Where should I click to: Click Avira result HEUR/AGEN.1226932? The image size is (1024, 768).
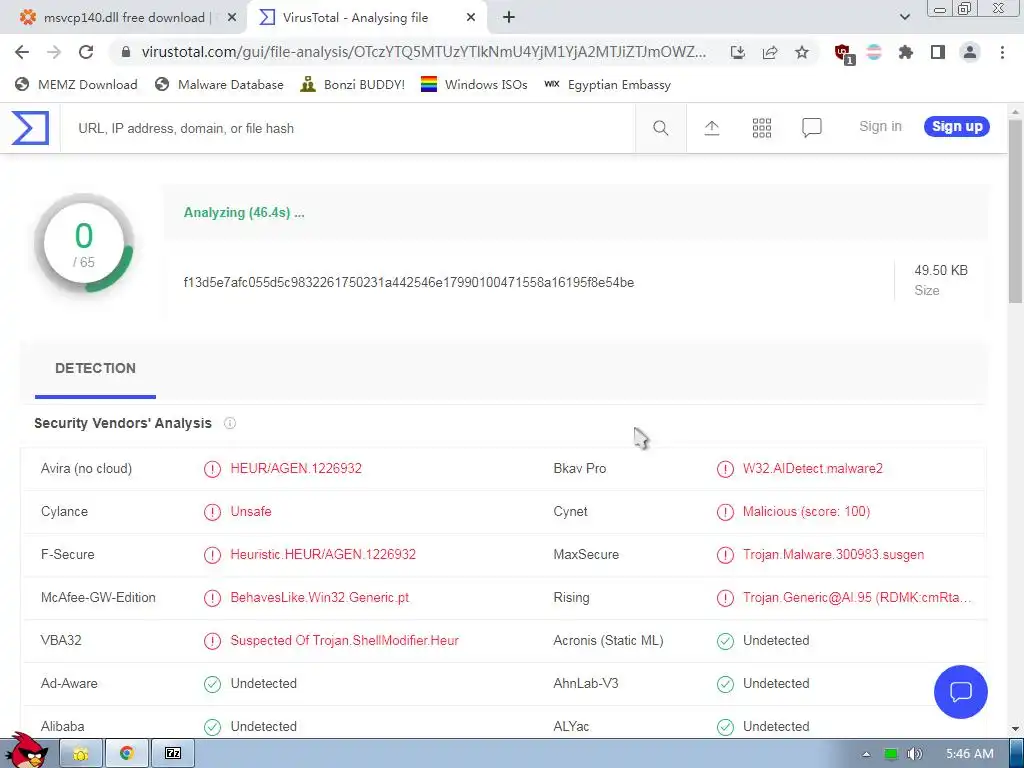pos(296,468)
